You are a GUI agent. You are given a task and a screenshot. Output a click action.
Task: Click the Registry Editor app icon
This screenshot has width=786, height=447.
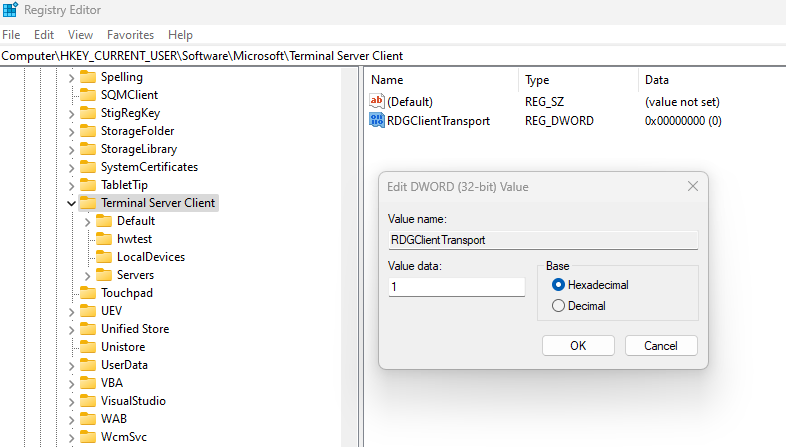[10, 10]
